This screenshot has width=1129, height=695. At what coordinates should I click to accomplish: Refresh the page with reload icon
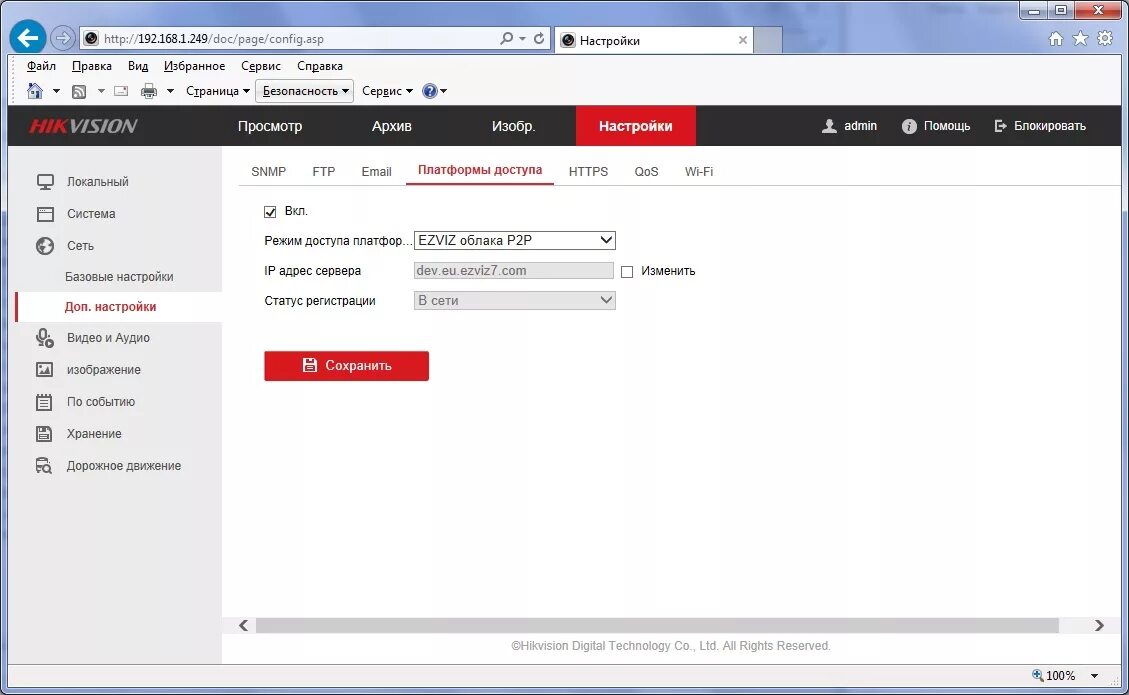539,38
